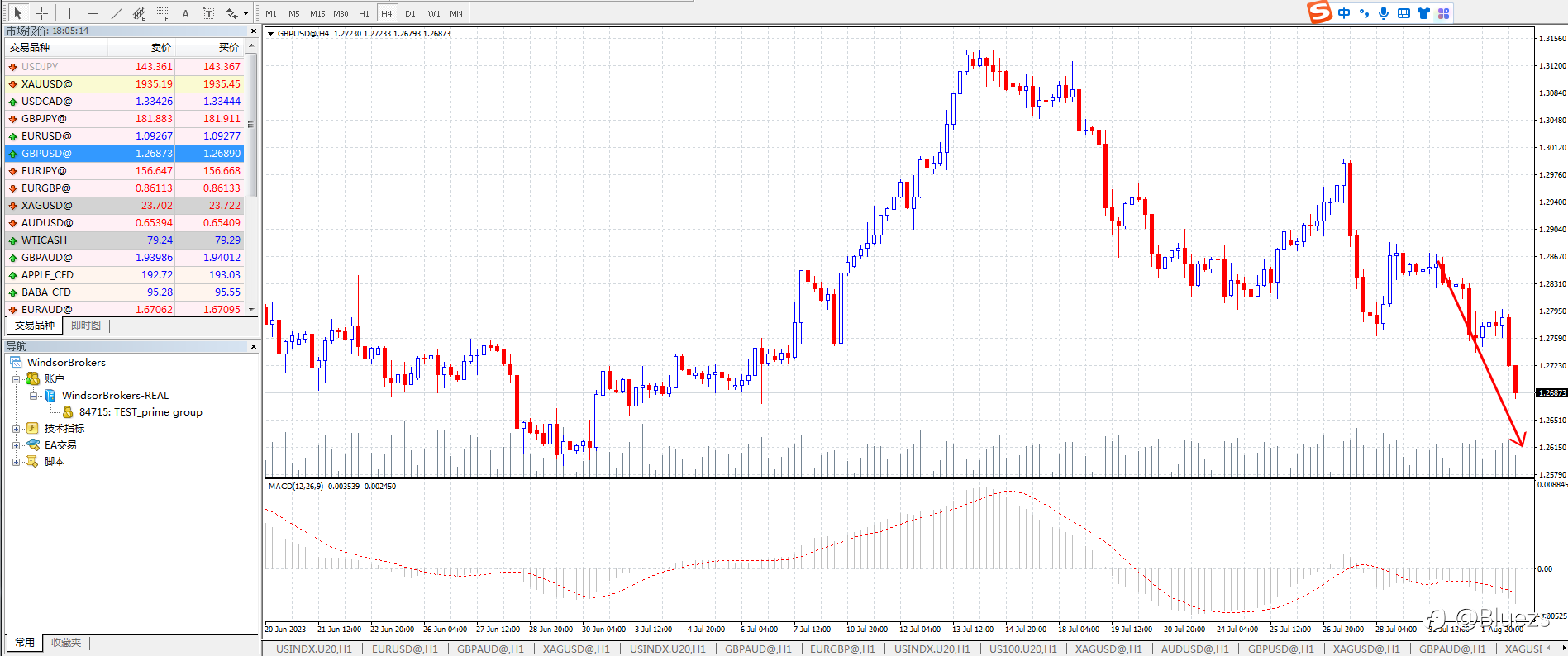Open the 收藏夹 favorites tab
This screenshot has width=1568, height=656.
click(66, 642)
